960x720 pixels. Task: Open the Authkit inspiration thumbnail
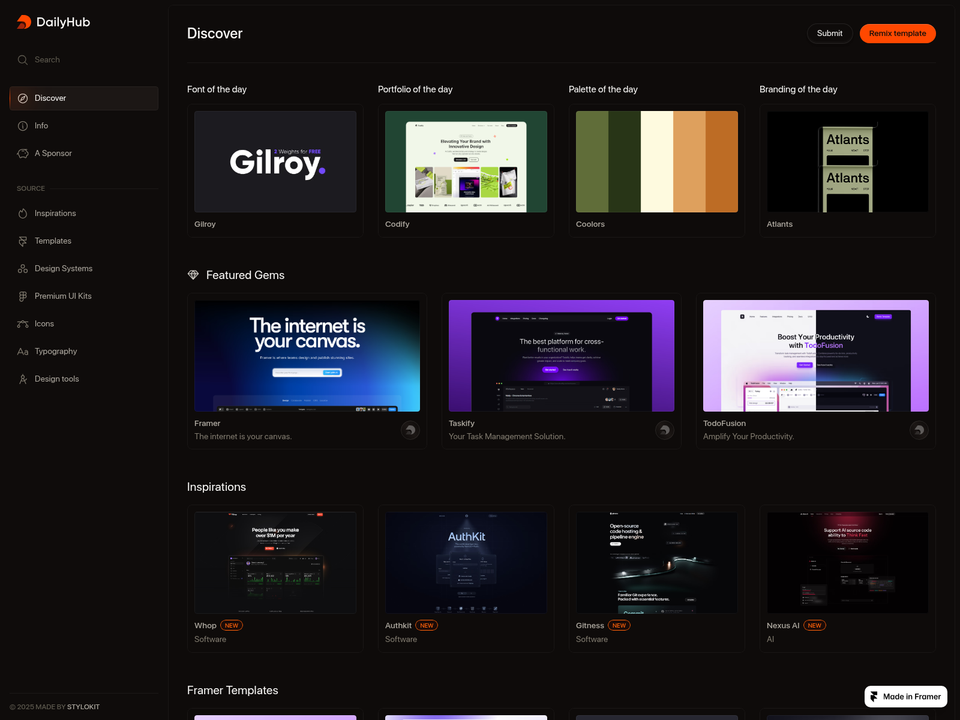pyautogui.click(x=466, y=563)
